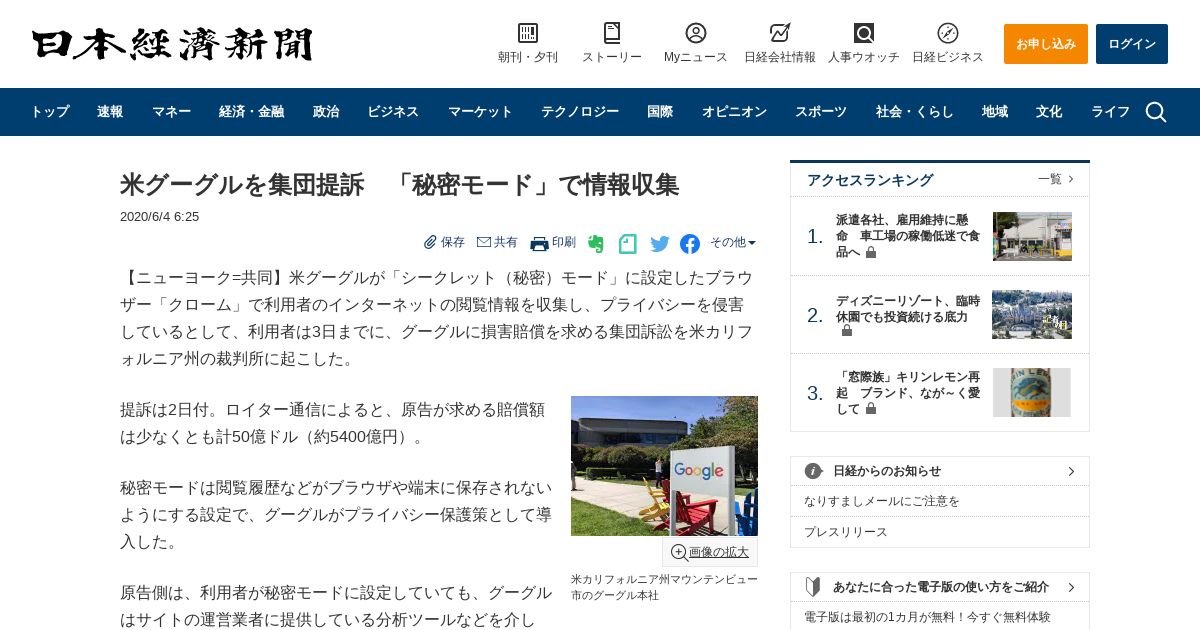Click the lock icon on ranking item 3

(x=871, y=408)
